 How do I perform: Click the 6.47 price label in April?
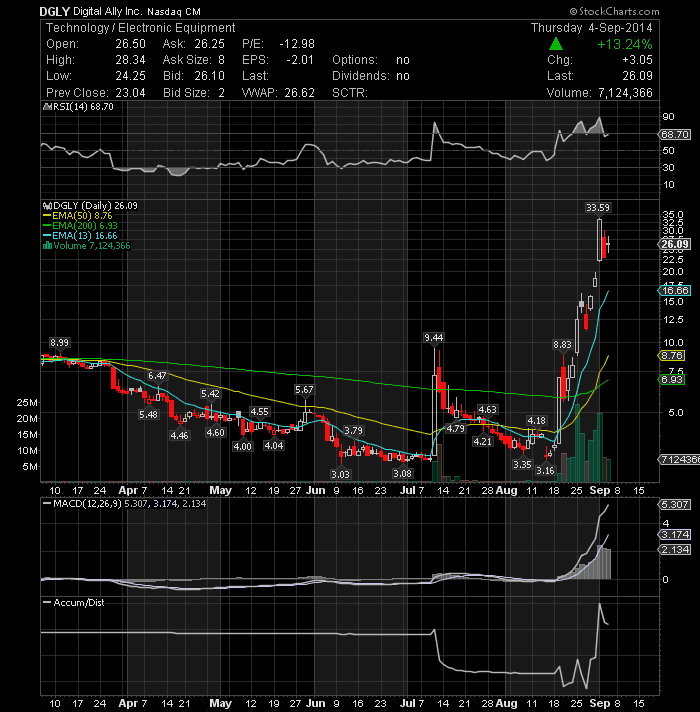(x=157, y=376)
